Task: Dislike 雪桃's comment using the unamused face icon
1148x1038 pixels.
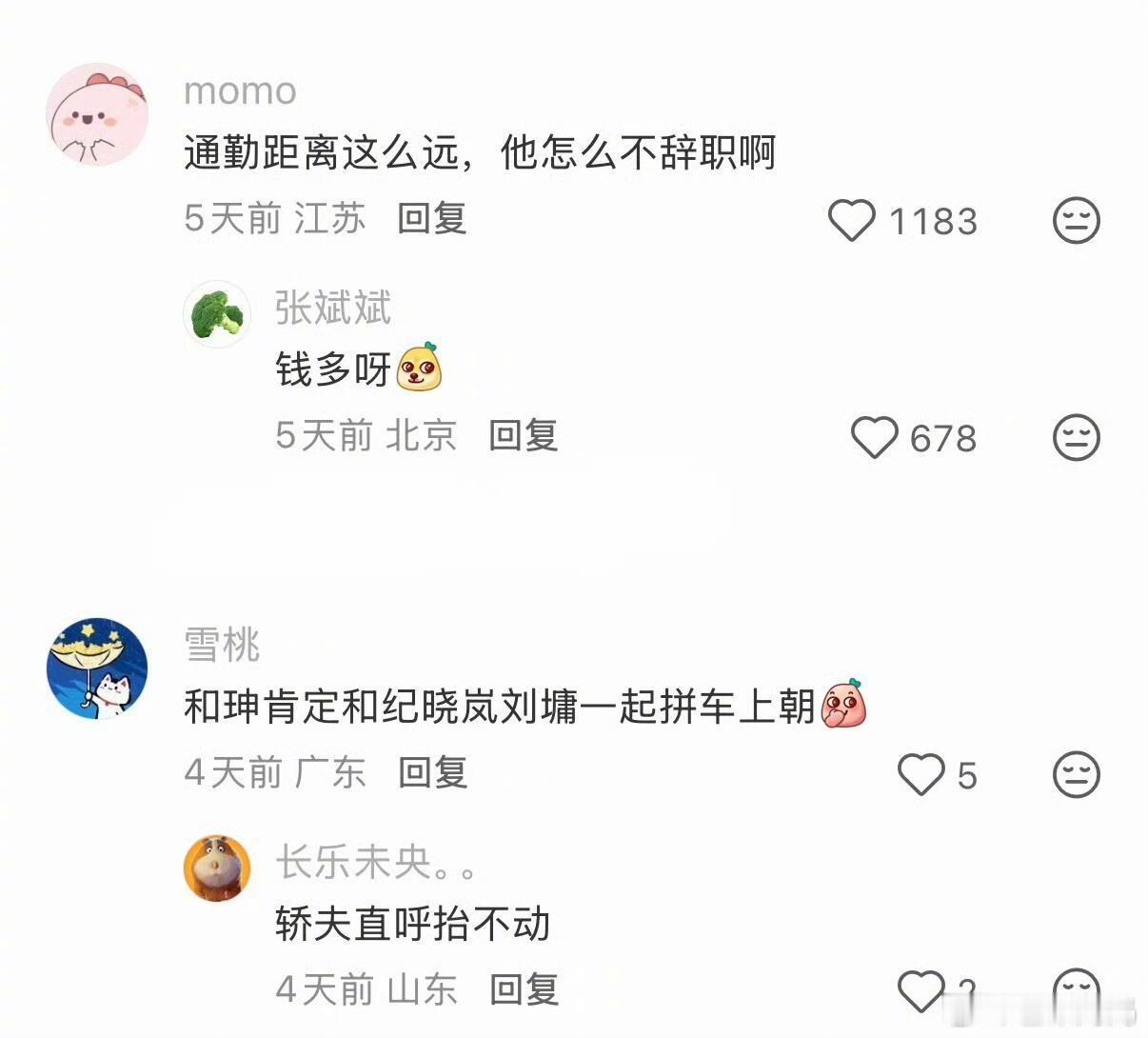Action: (1077, 774)
